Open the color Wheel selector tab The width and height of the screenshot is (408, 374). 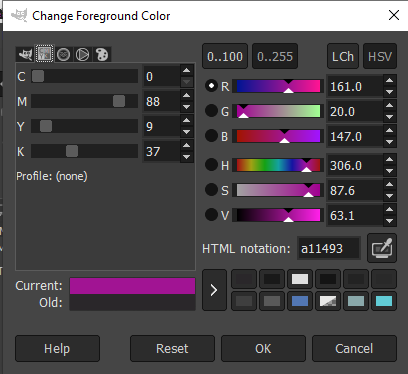[82, 54]
